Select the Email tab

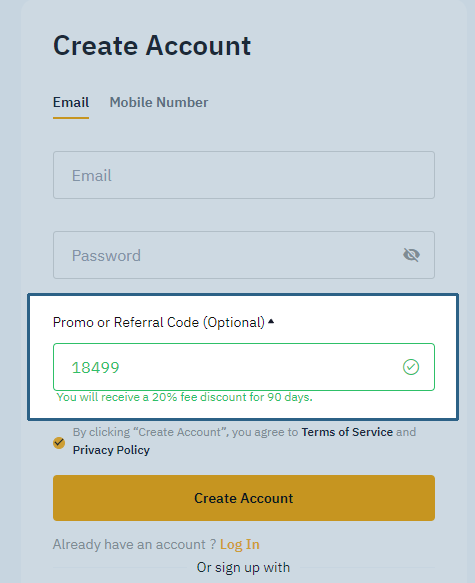point(71,102)
